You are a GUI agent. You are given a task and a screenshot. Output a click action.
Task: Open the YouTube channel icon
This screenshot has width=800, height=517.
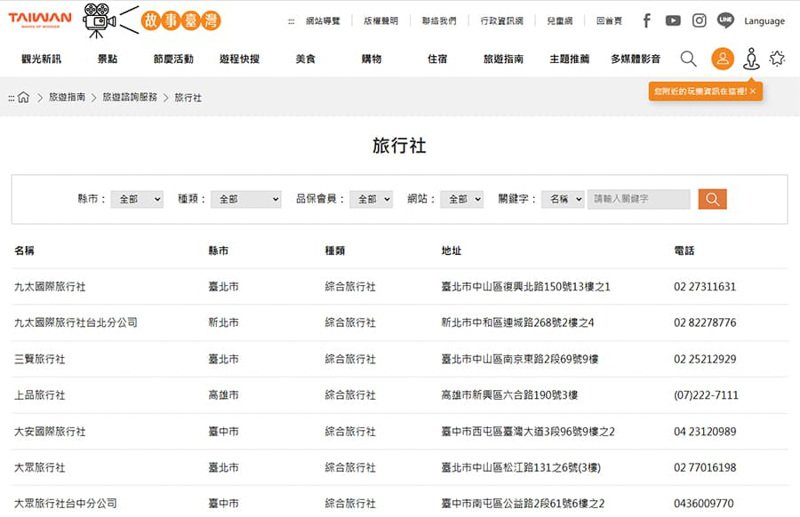coord(673,20)
